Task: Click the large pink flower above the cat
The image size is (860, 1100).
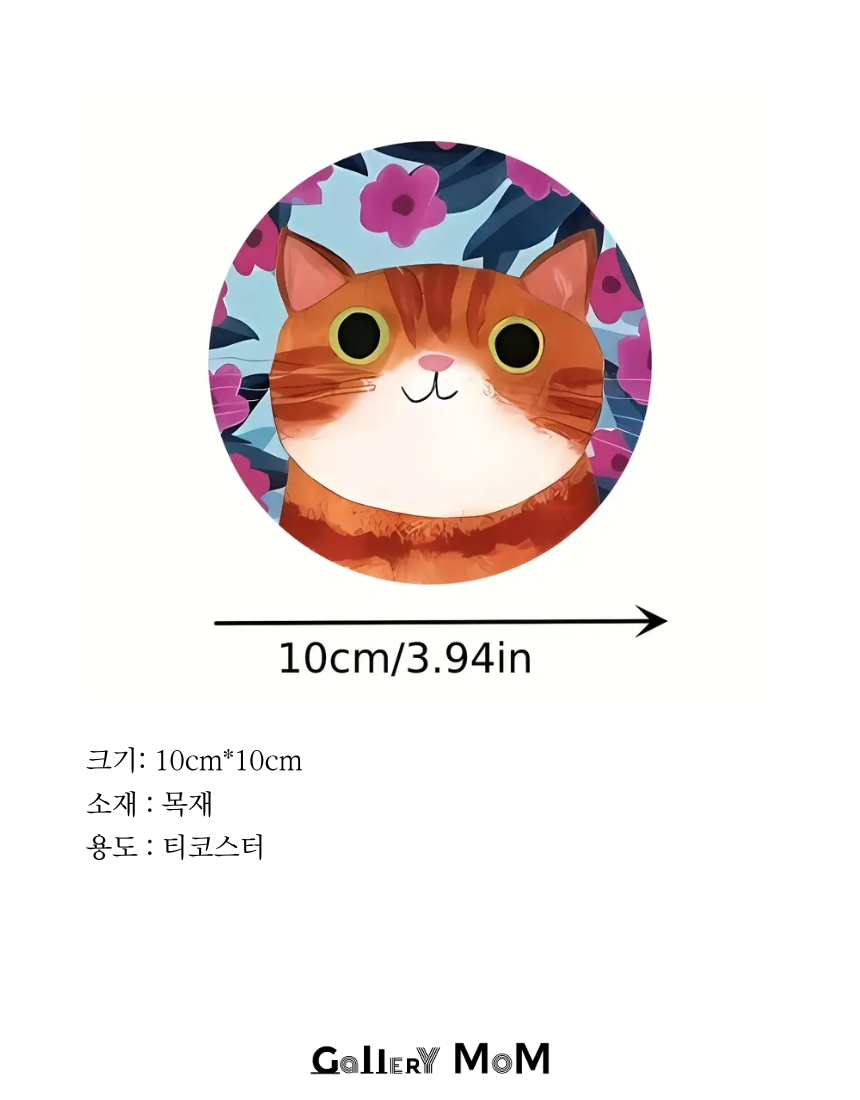Action: tap(402, 203)
